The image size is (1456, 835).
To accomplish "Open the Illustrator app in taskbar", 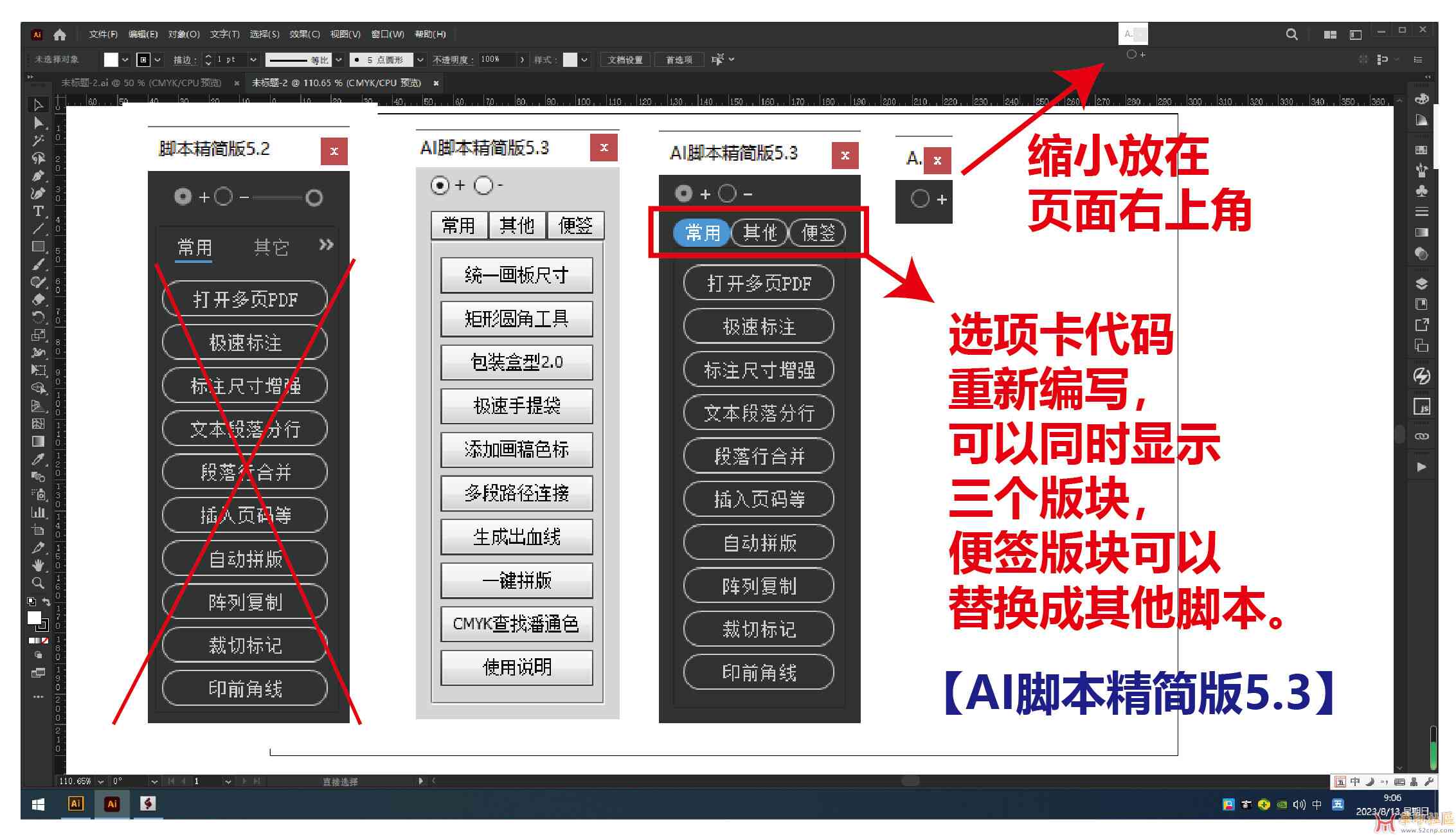I will (108, 812).
